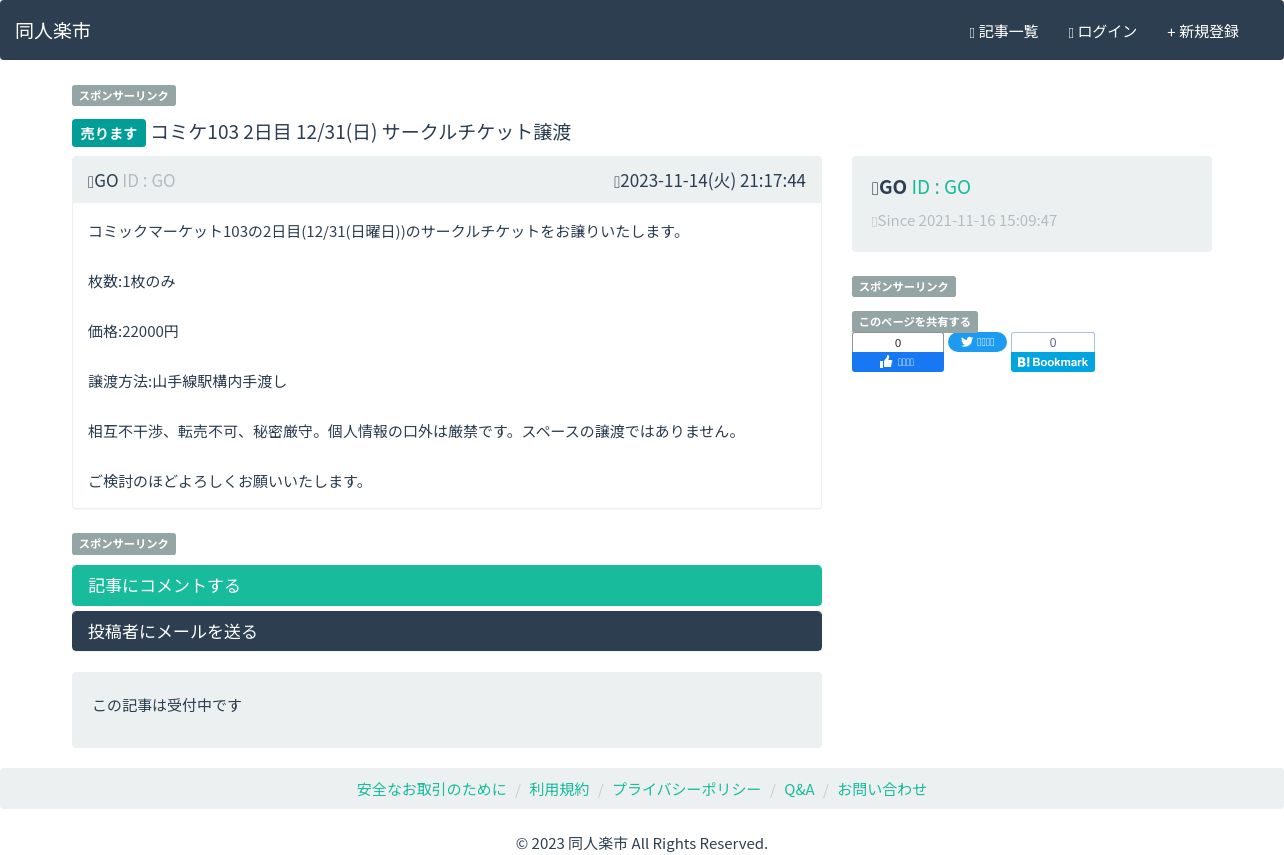The height and width of the screenshot is (855, 1284).
Task: Click the このページを共有する label
Action: click(915, 322)
